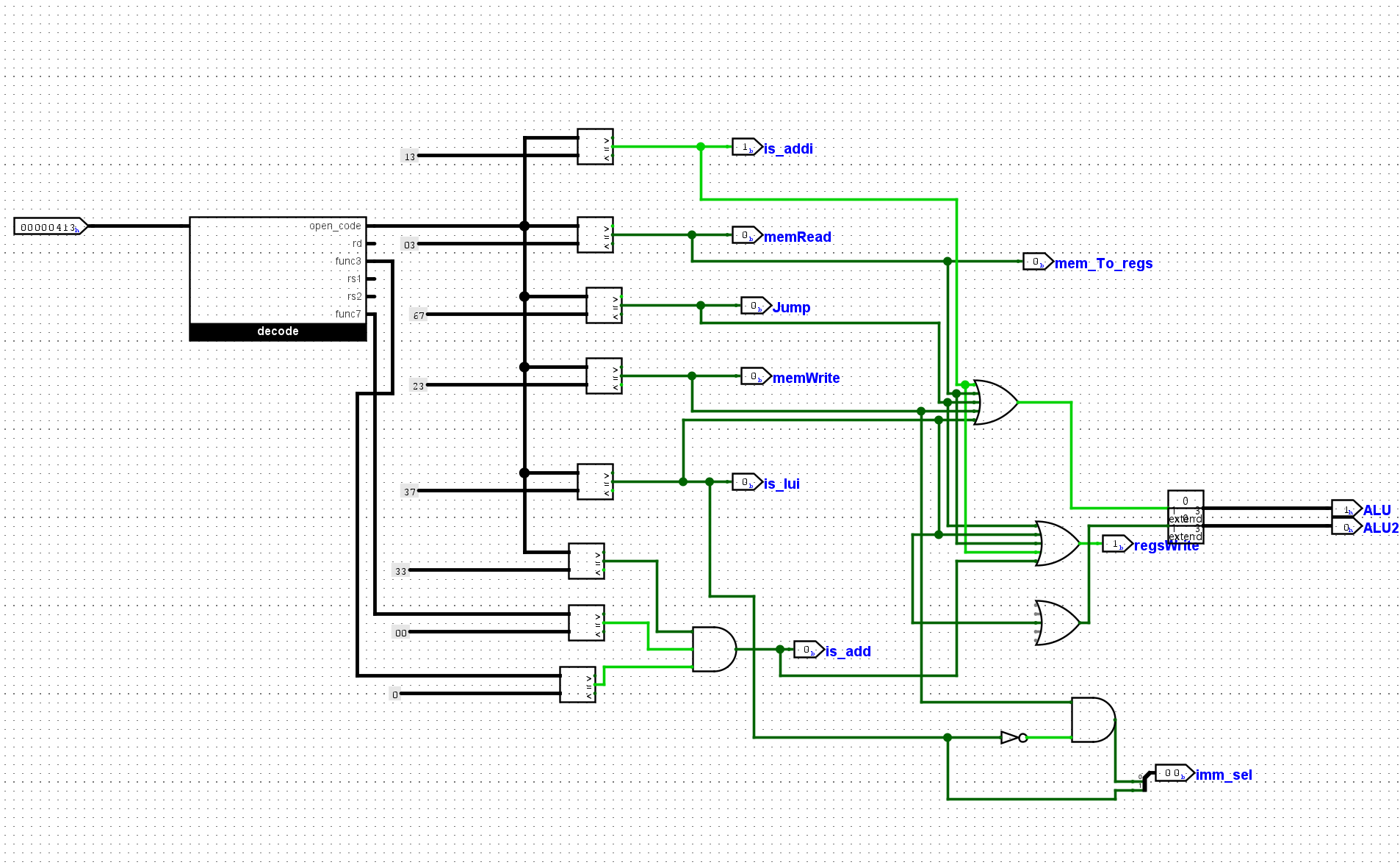Click the AND gate above imm_sel
The height and width of the screenshot is (865, 1400).
pyautogui.click(x=1092, y=719)
